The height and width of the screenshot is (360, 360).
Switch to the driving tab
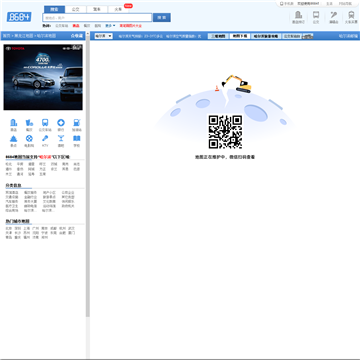[x=97, y=9]
